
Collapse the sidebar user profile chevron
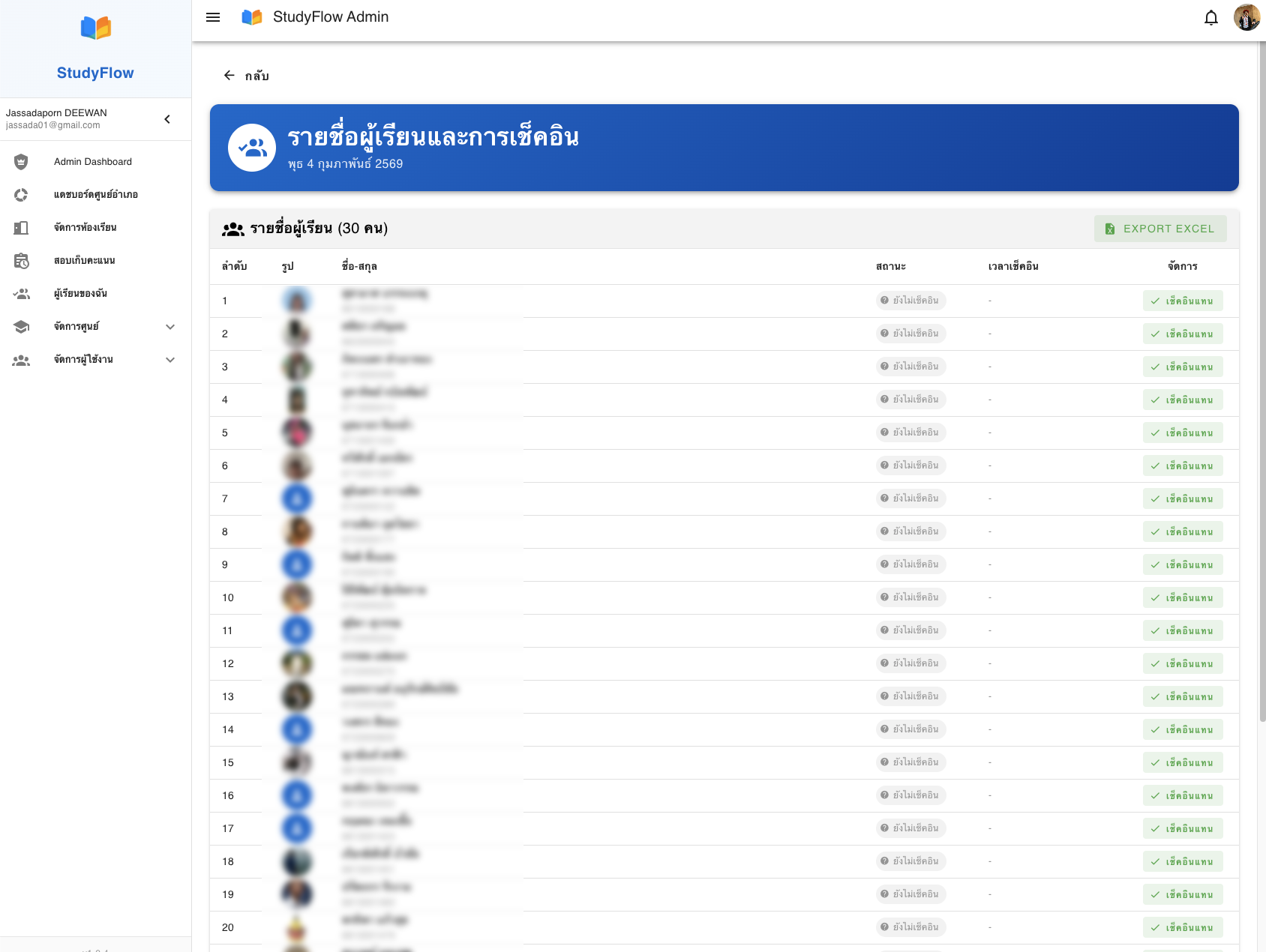167,119
